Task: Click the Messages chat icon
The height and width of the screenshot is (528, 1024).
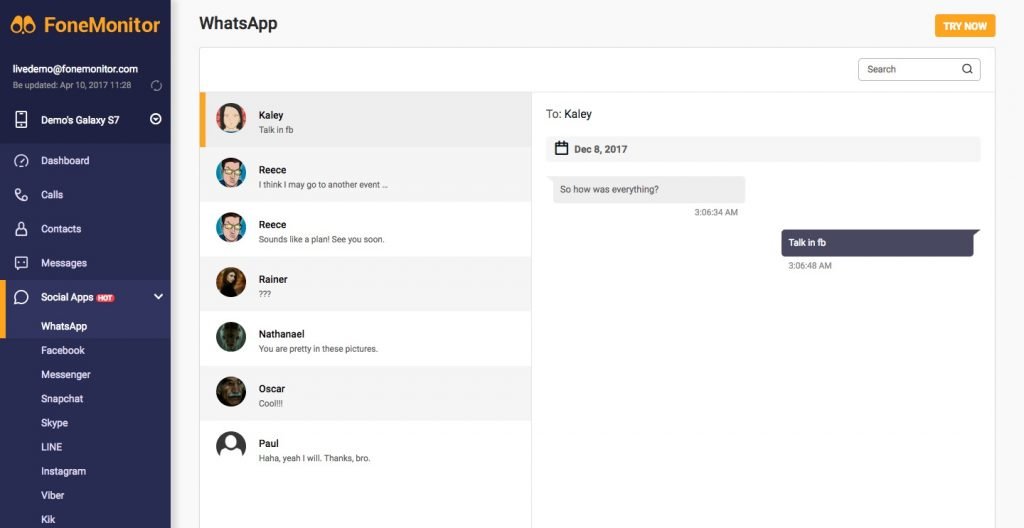Action: tap(22, 263)
